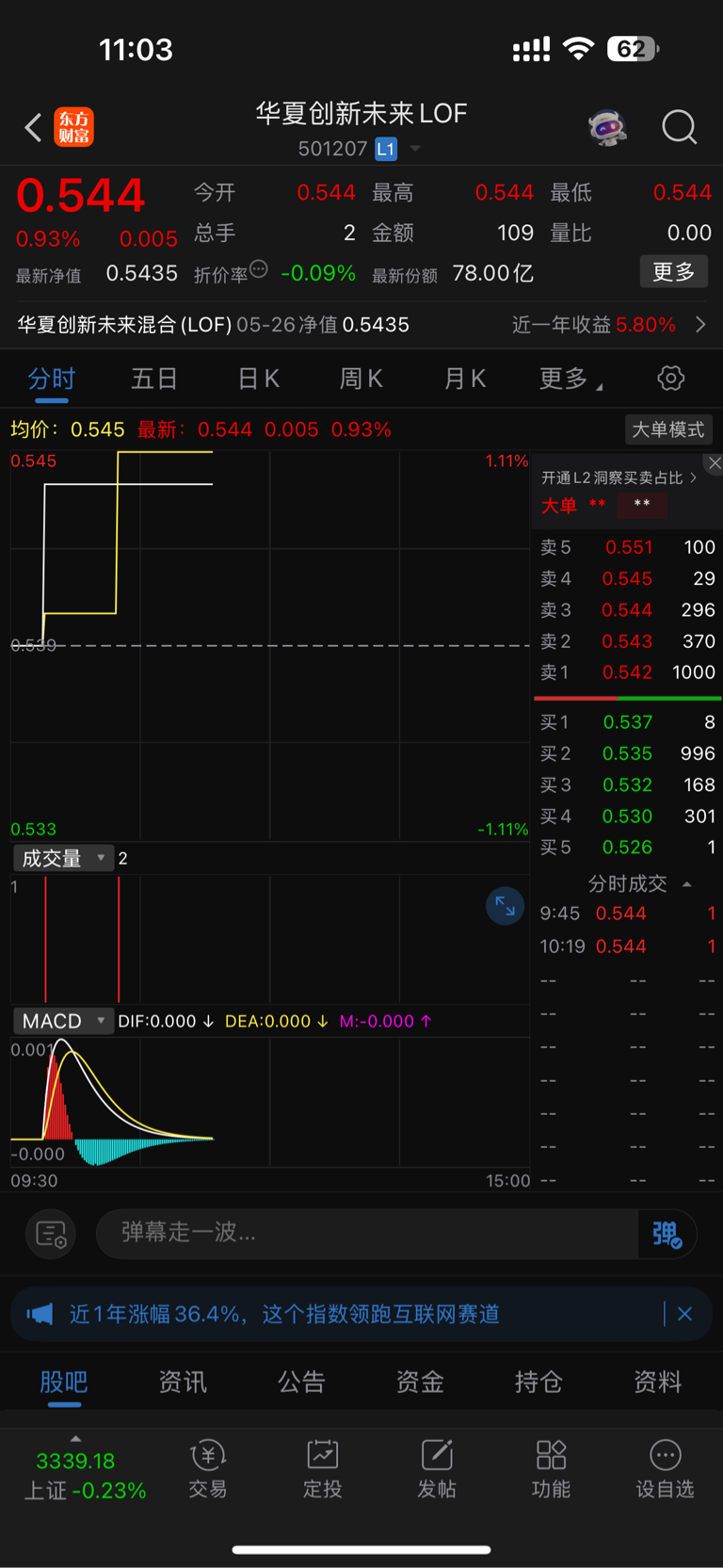Select 买1 price 0.537 row
The image size is (723, 1568).
pos(628,722)
